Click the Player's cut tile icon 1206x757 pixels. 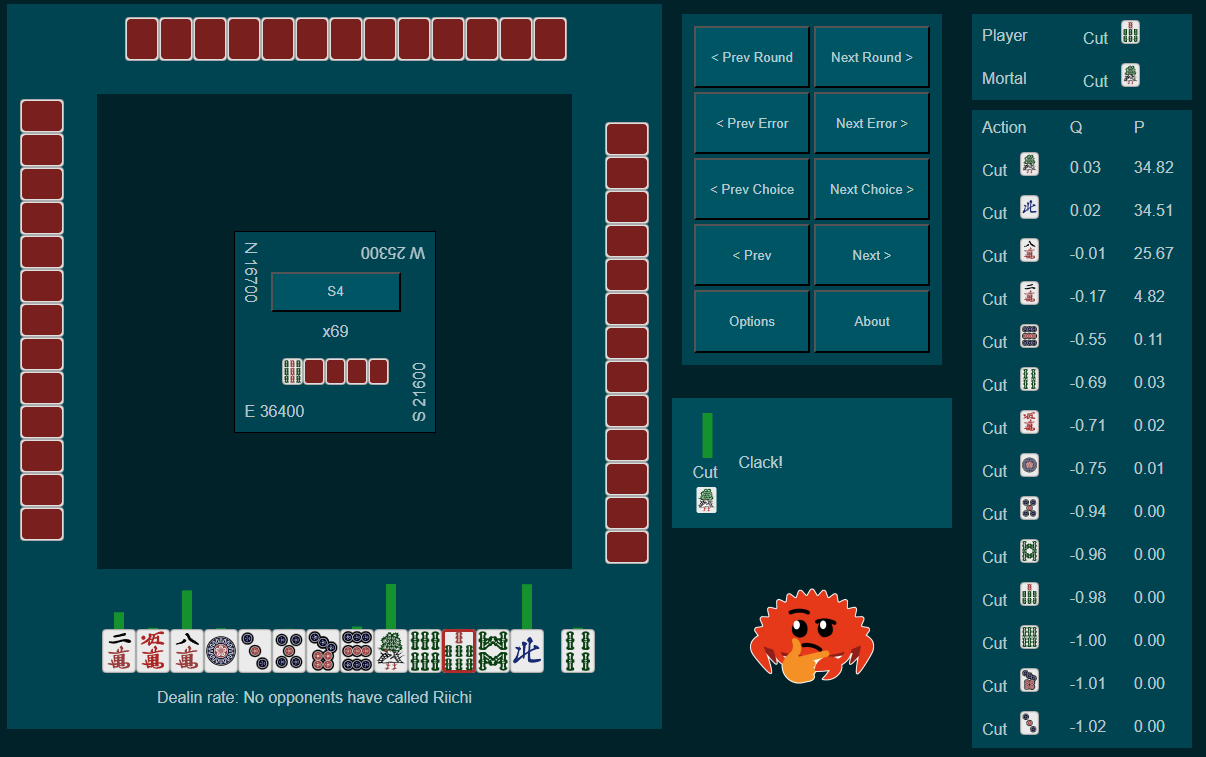[x=1130, y=33]
